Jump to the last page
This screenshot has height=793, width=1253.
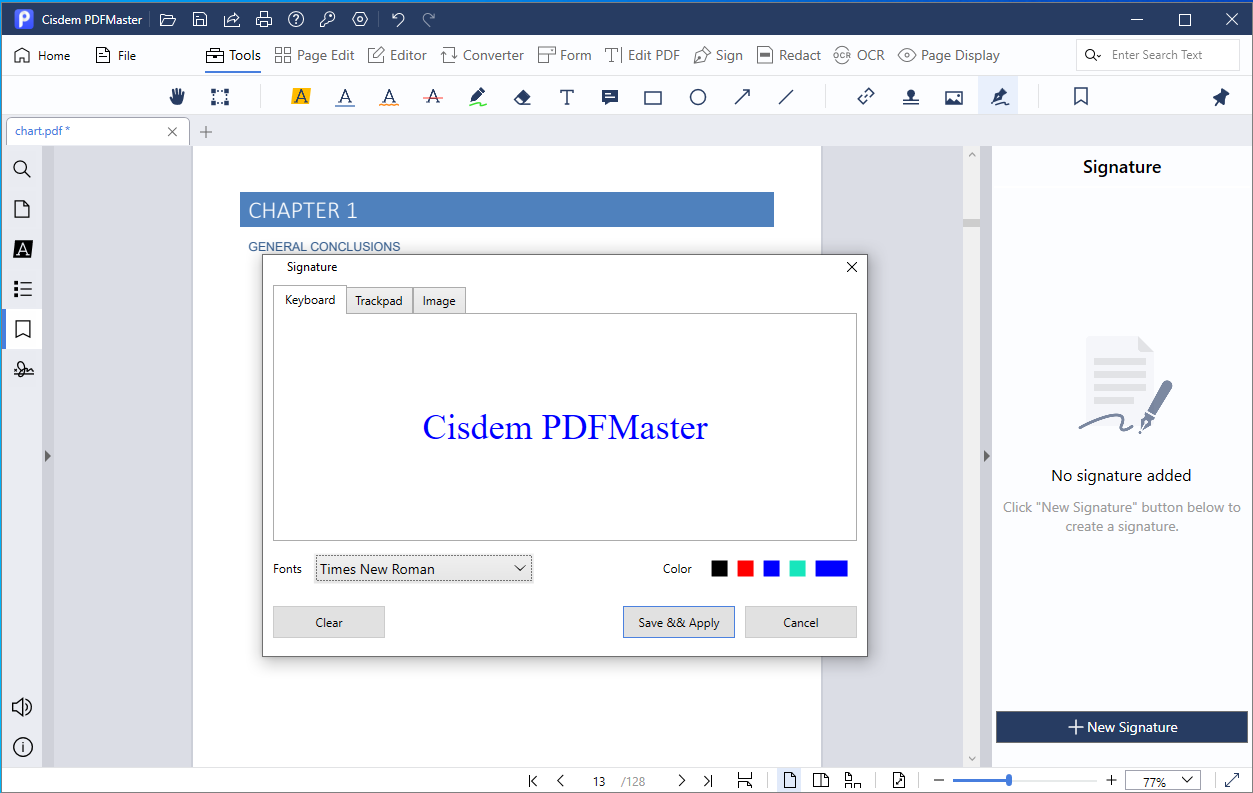coord(708,781)
